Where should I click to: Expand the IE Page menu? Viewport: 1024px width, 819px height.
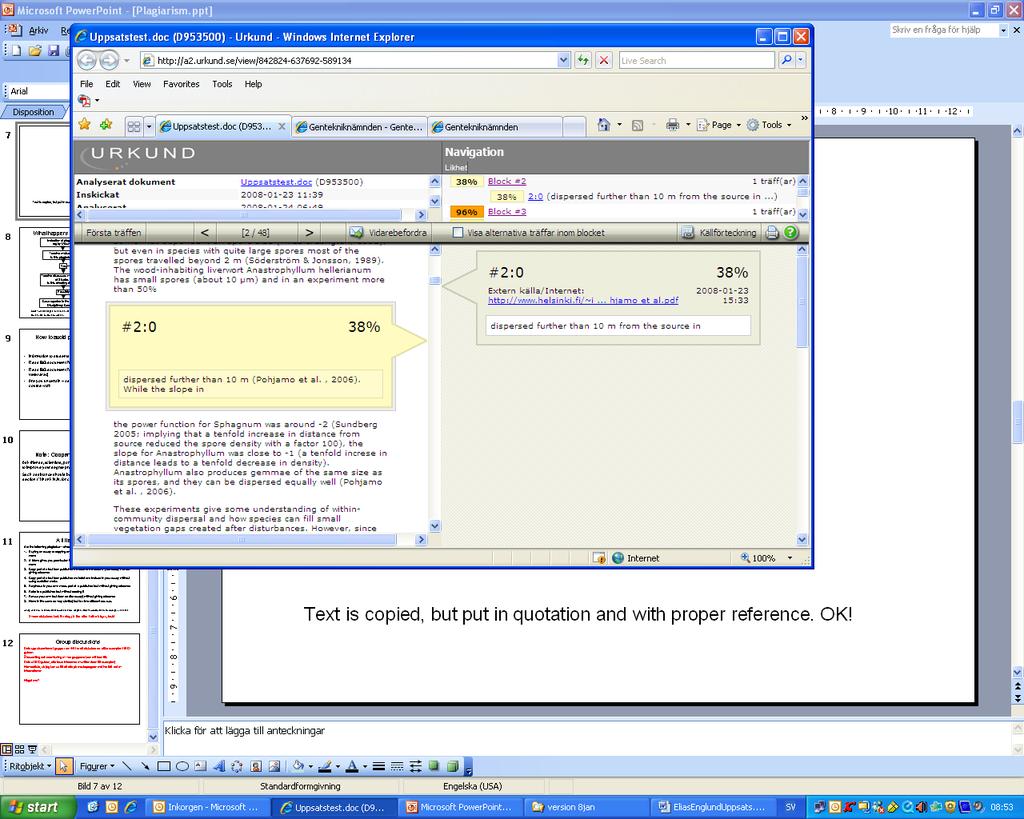(x=719, y=125)
